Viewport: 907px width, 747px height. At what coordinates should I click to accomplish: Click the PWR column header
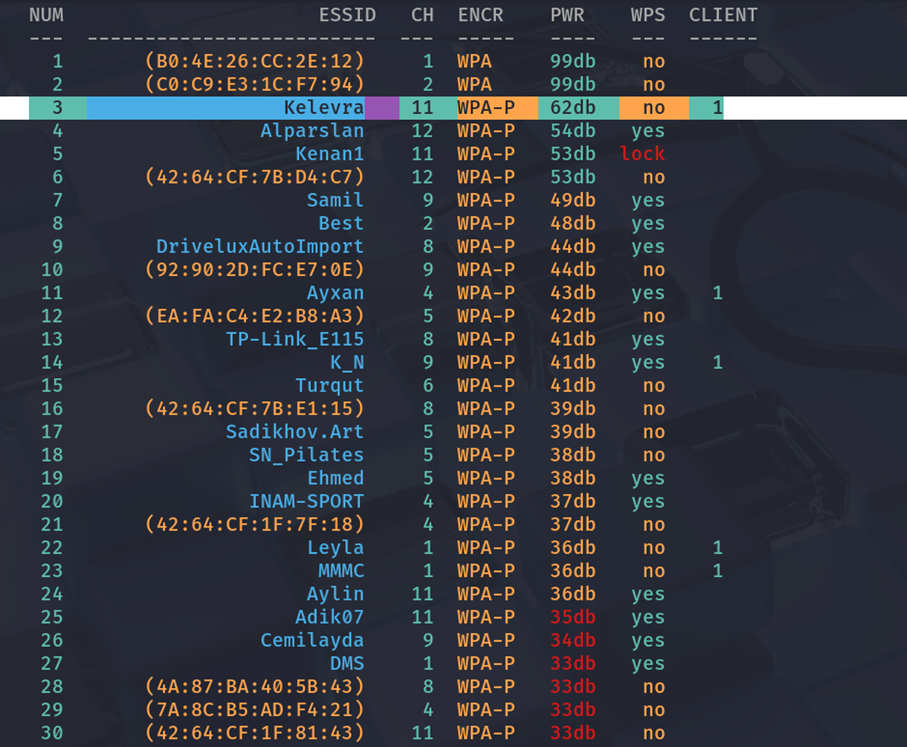click(x=567, y=15)
